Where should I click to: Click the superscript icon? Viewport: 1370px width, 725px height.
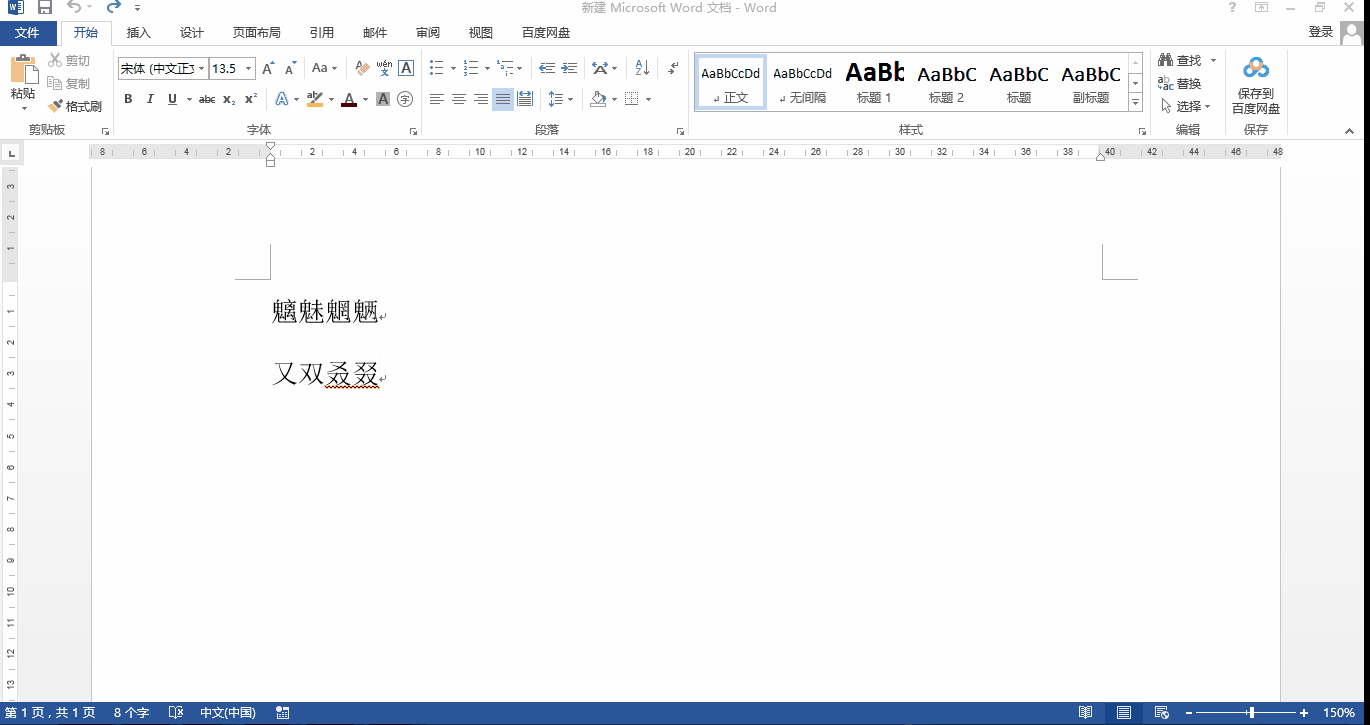(x=251, y=99)
